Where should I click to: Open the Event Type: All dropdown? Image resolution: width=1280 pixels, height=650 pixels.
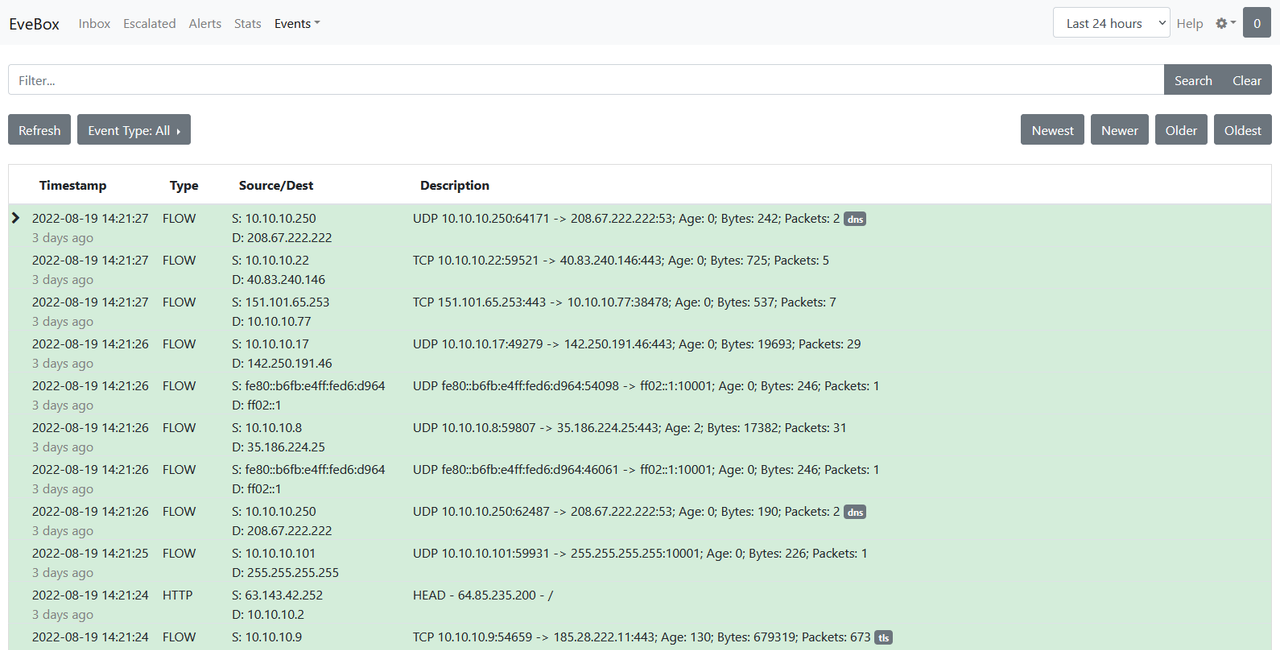pos(134,130)
